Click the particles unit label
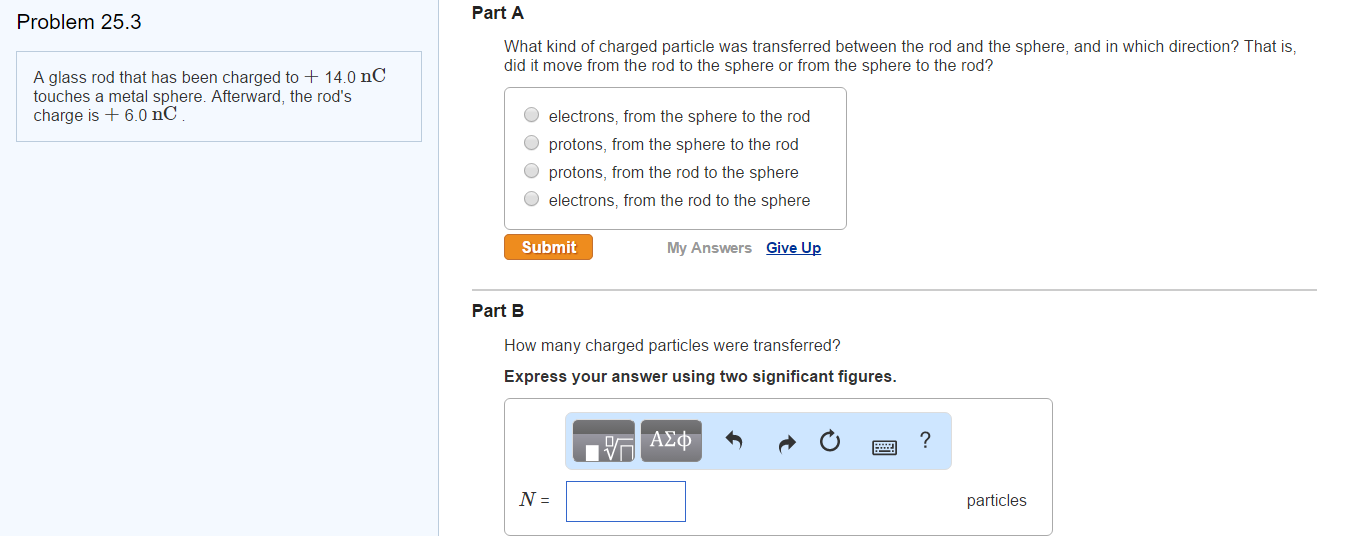This screenshot has height=536, width=1345. click(996, 501)
